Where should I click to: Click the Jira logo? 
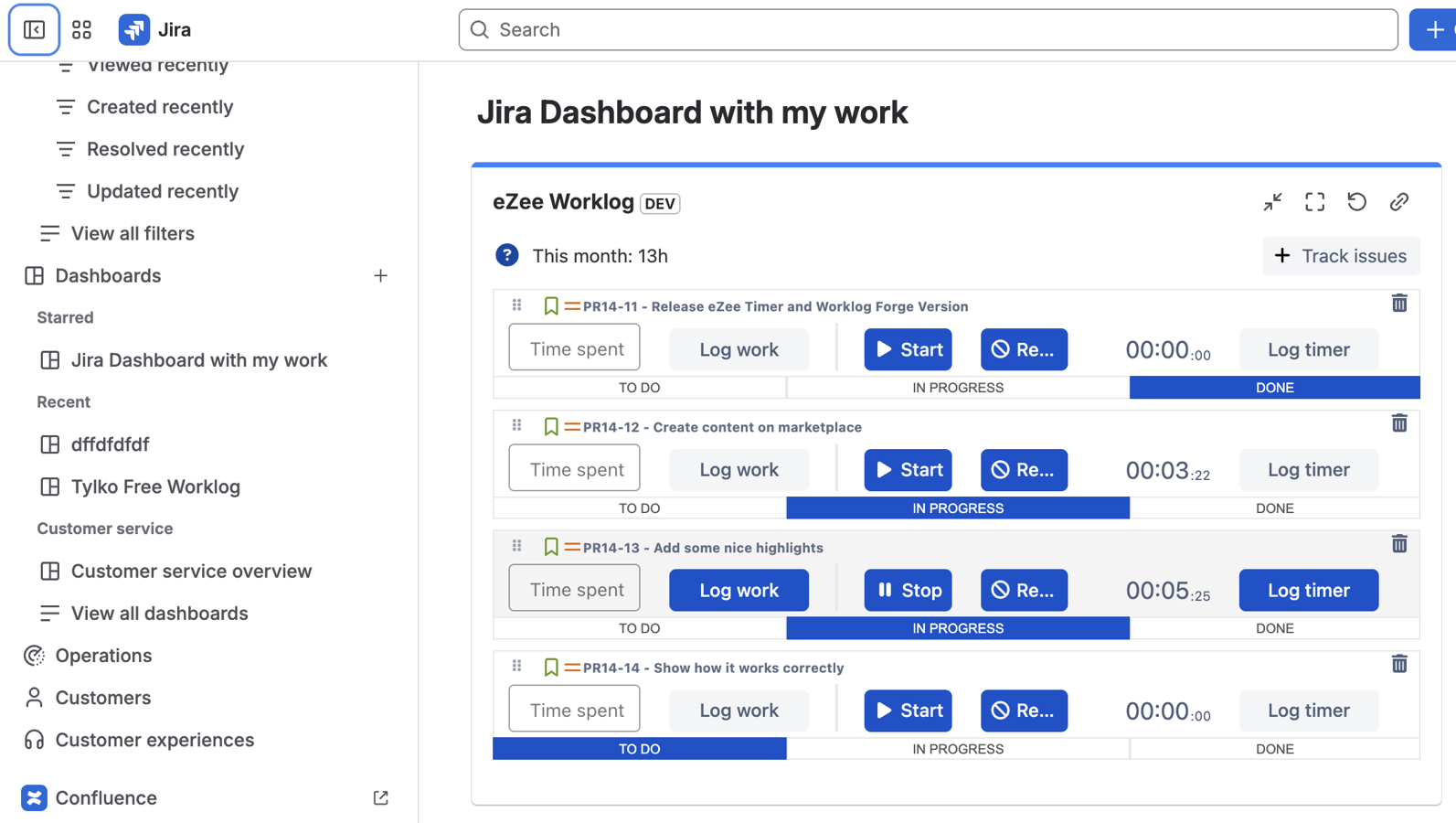coord(155,30)
